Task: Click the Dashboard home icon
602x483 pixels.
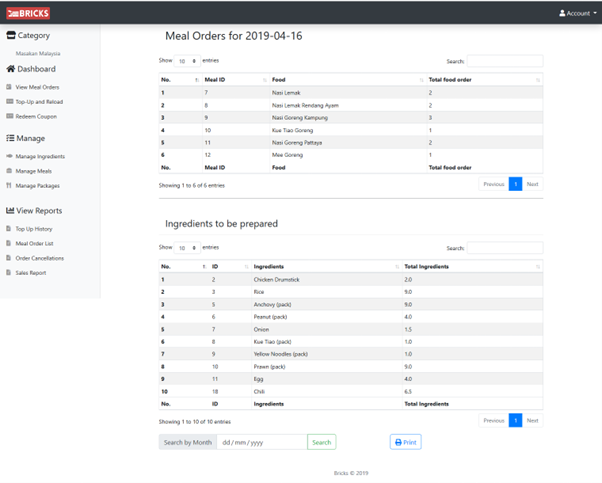Action: pos(11,69)
